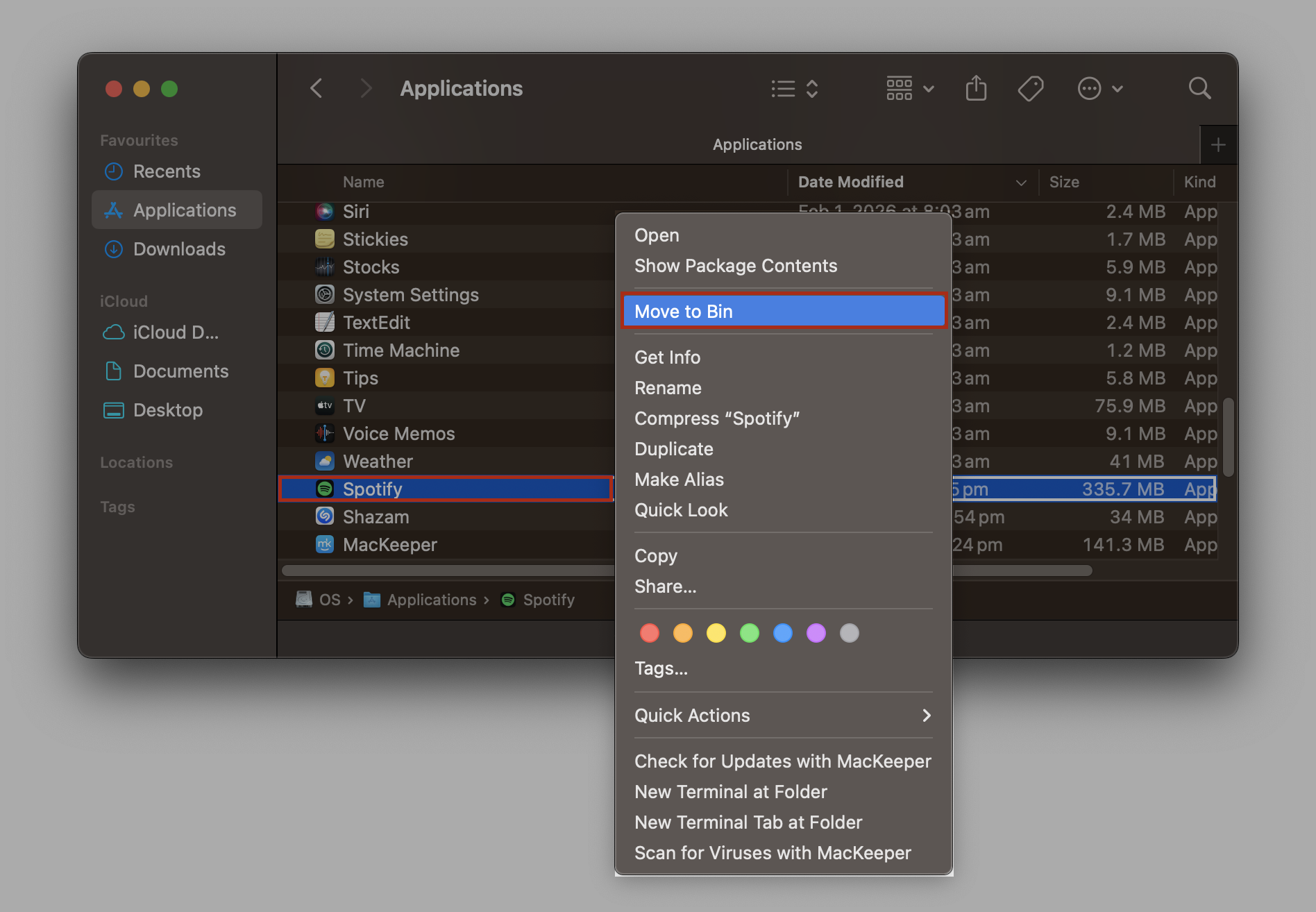Select Recents in the sidebar
The height and width of the screenshot is (912, 1316).
pos(177,171)
